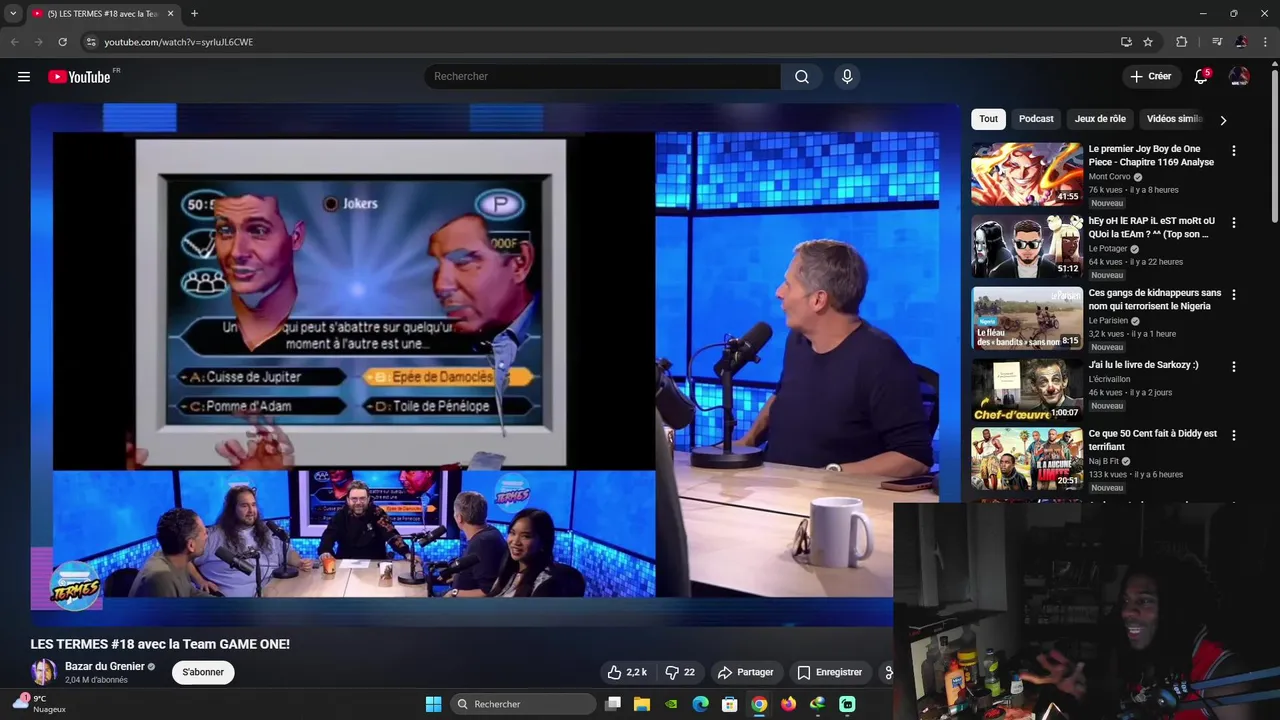Viewport: 1280px width, 720px height.
Task: Open the Chrome extensions puzzle icon
Action: pos(1182,42)
